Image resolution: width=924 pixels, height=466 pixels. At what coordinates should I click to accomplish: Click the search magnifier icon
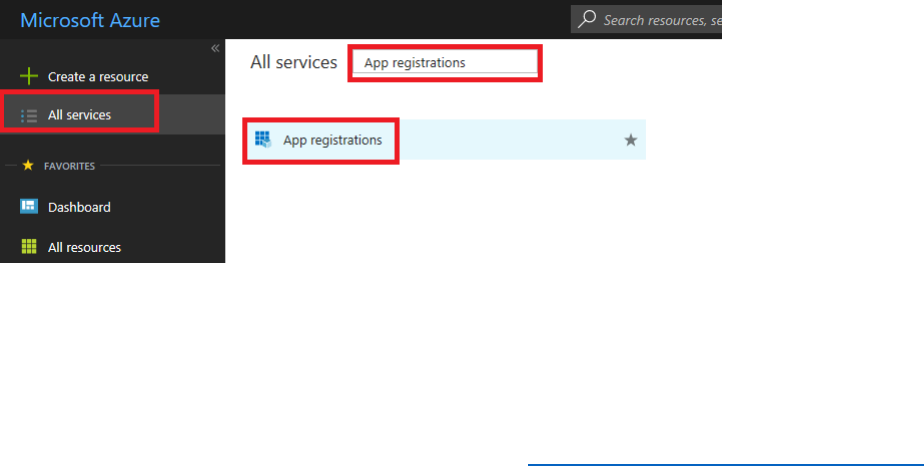pos(587,19)
